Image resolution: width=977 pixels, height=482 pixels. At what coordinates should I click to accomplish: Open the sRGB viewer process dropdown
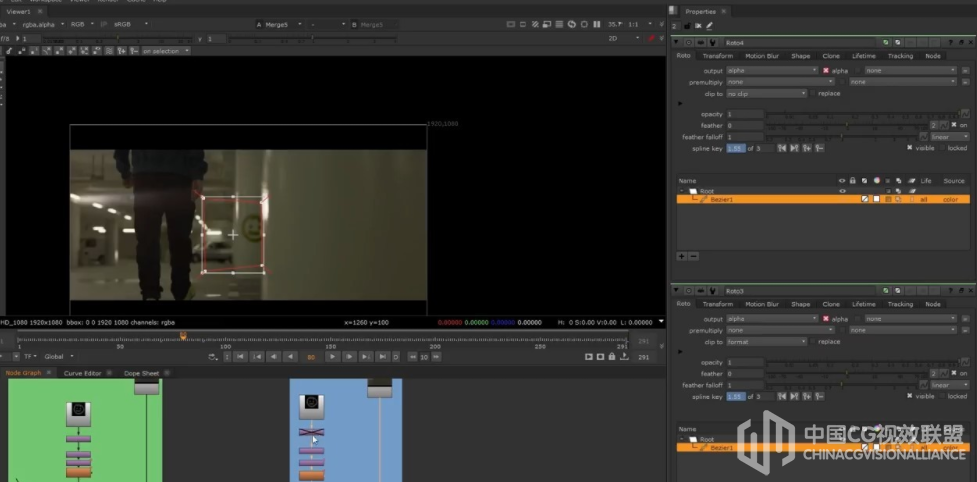[130, 24]
